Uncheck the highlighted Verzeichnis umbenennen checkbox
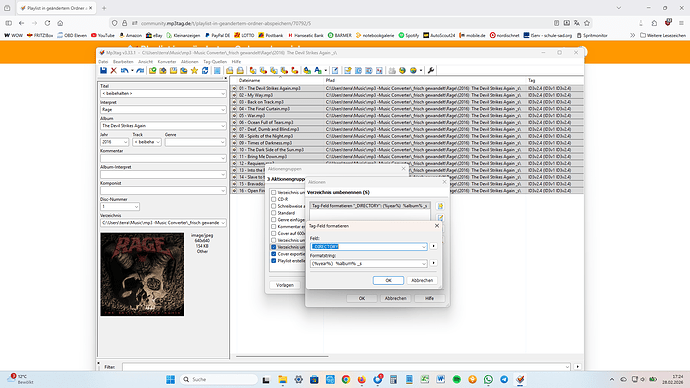The height and width of the screenshot is (388, 690). [x=274, y=247]
